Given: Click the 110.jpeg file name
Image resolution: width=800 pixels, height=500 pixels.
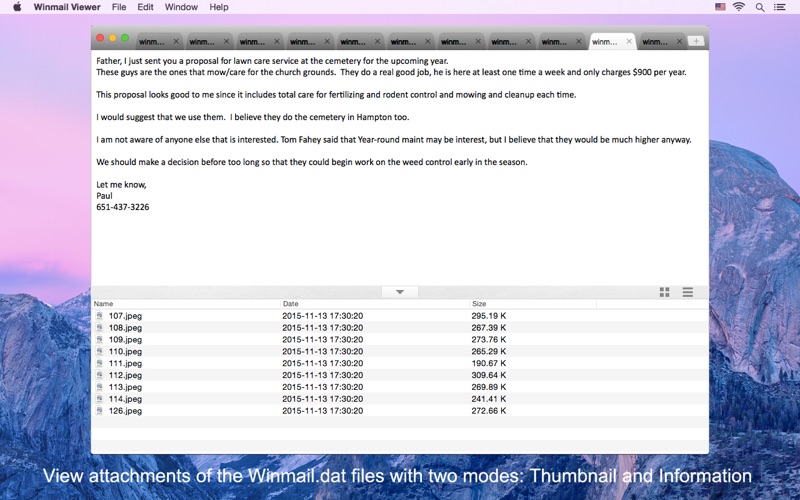Looking at the screenshot, I should click(x=125, y=351).
